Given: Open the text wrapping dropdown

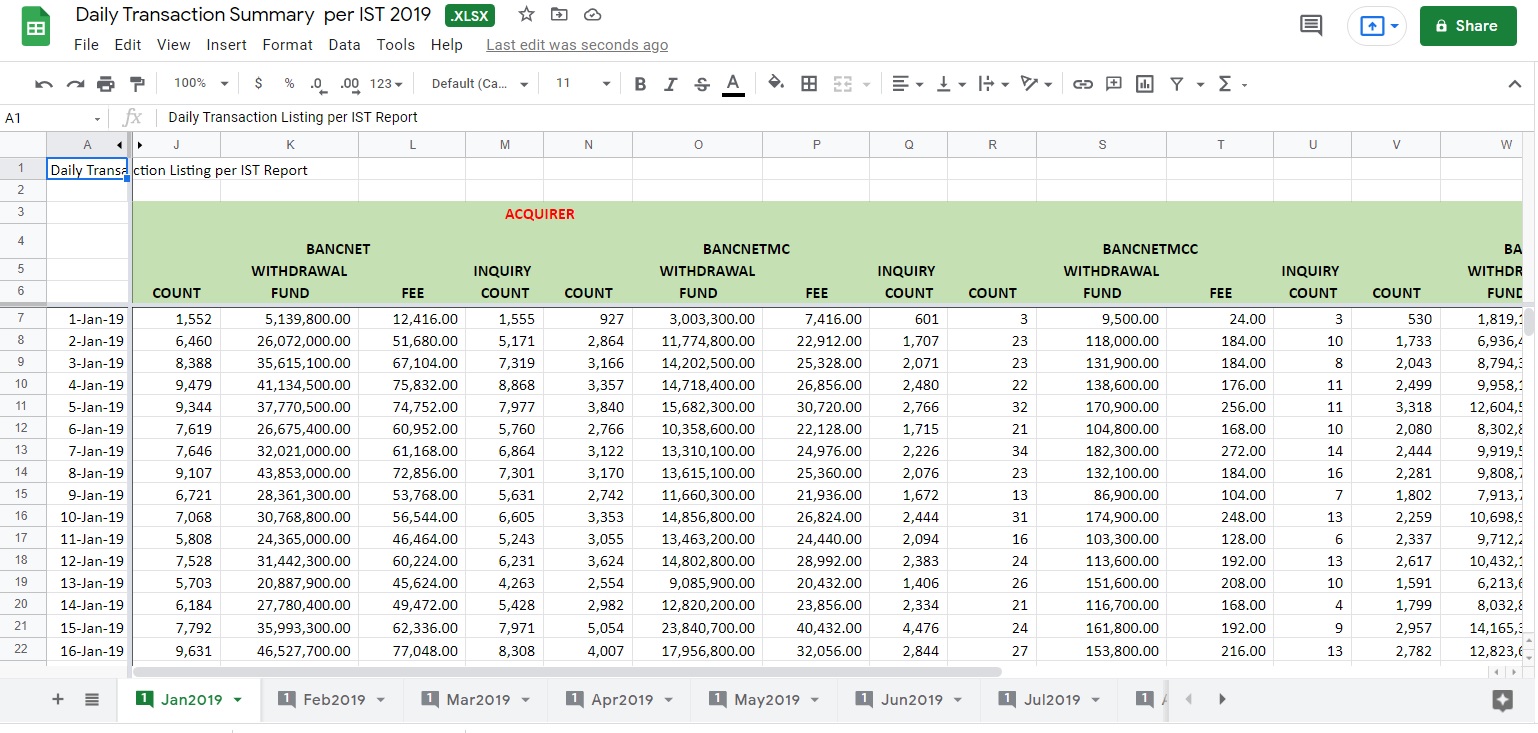Looking at the screenshot, I should 992,84.
